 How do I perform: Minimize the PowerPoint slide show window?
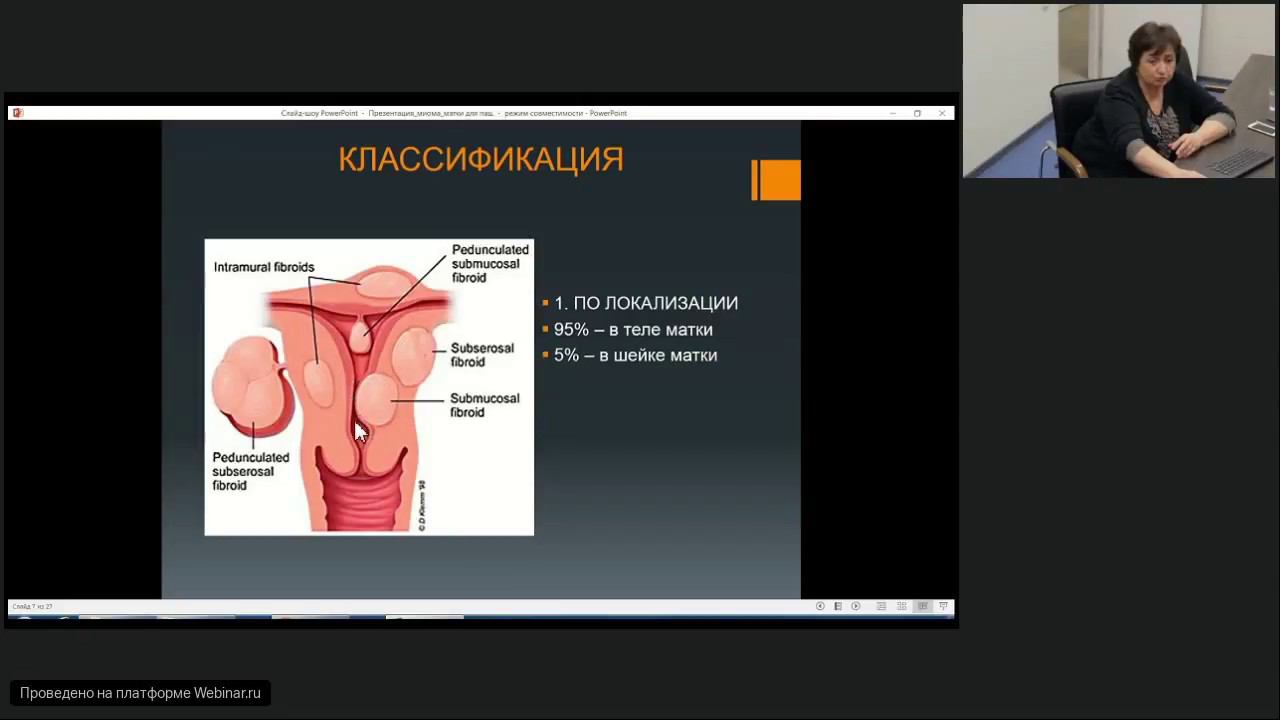coord(893,113)
